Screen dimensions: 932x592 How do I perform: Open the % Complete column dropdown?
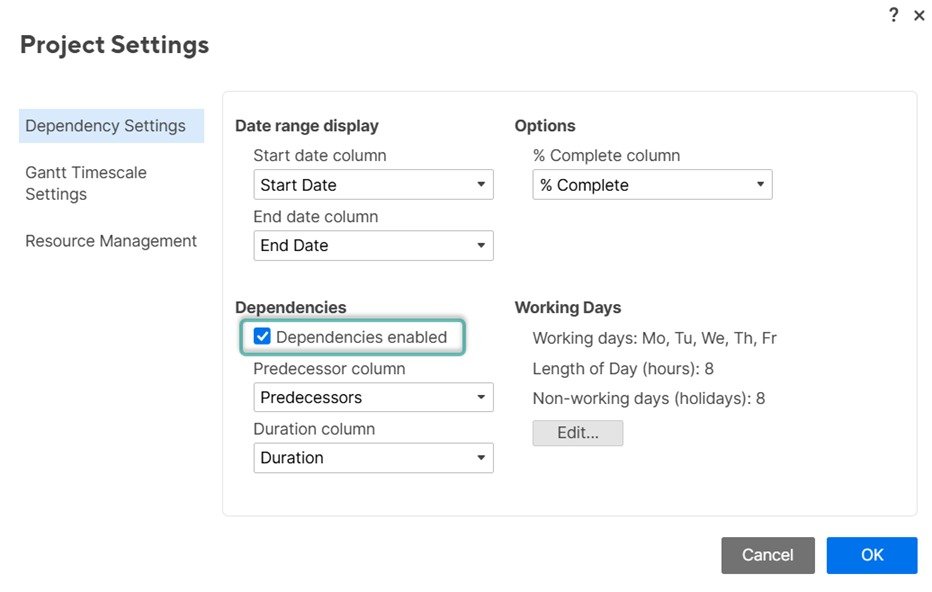click(x=652, y=184)
